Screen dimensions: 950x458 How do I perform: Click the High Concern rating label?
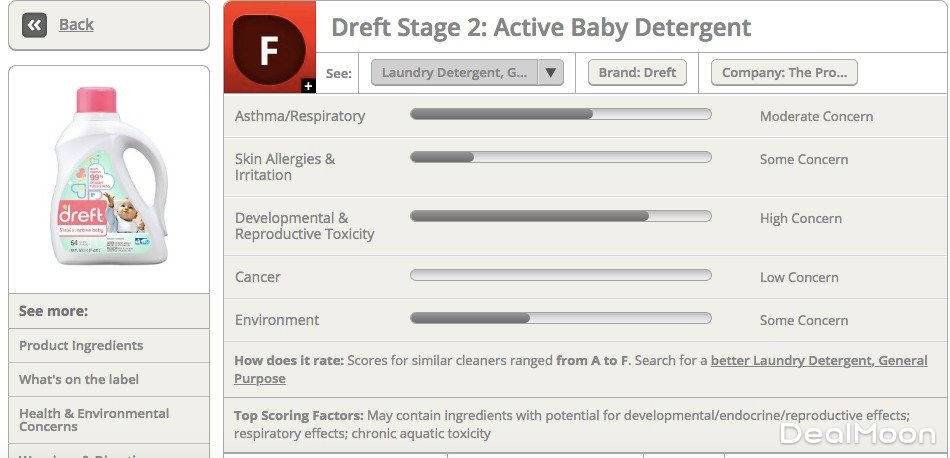800,218
